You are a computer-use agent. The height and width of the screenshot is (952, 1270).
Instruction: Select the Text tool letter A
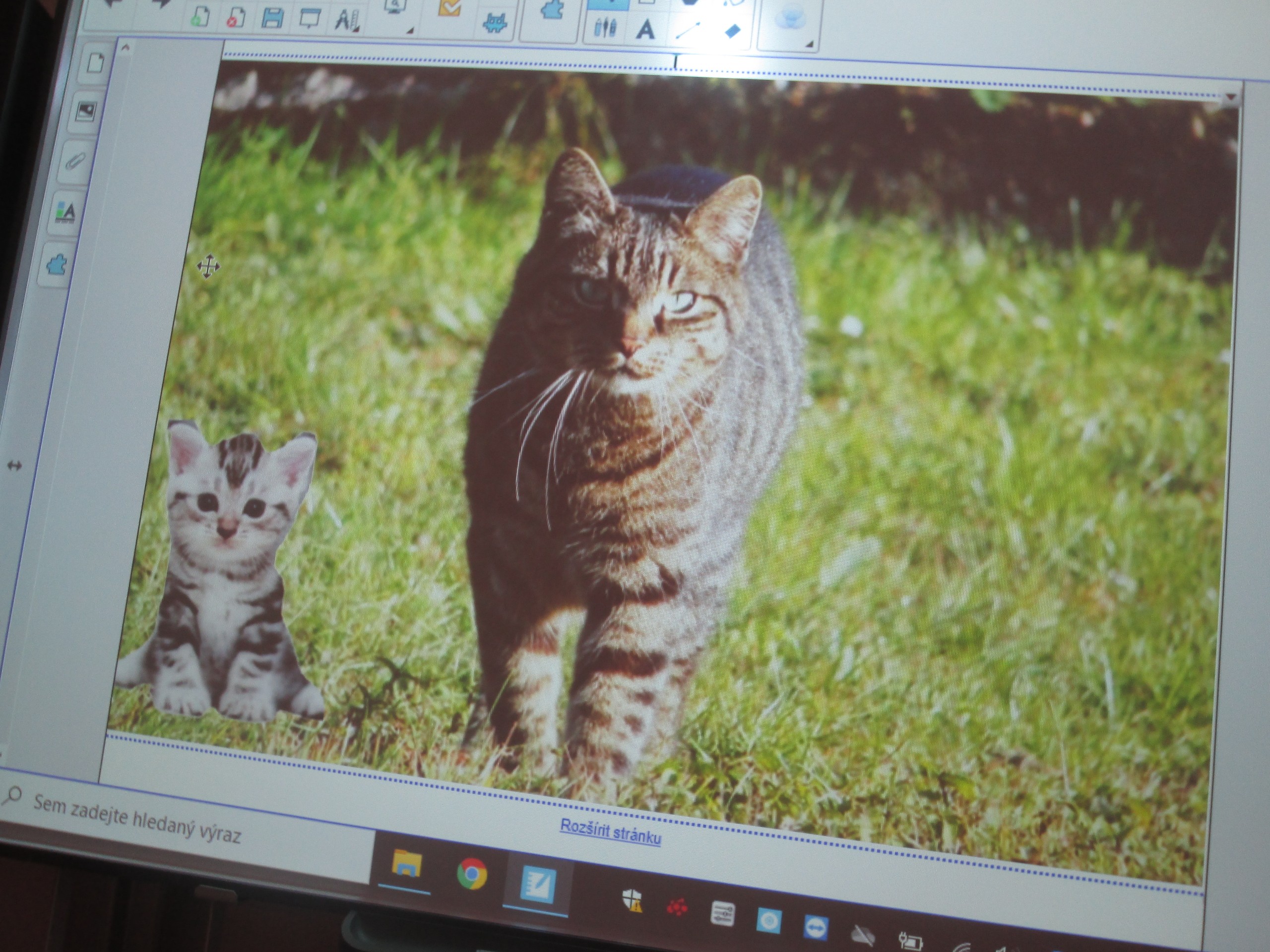pos(645,29)
